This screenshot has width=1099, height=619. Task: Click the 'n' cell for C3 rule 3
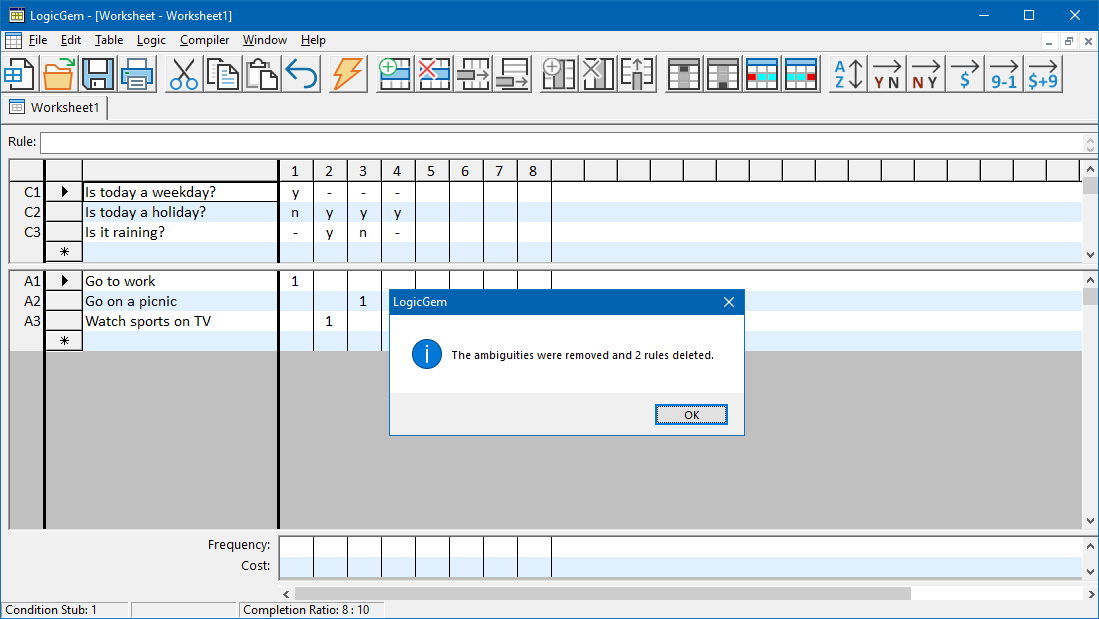(x=363, y=232)
